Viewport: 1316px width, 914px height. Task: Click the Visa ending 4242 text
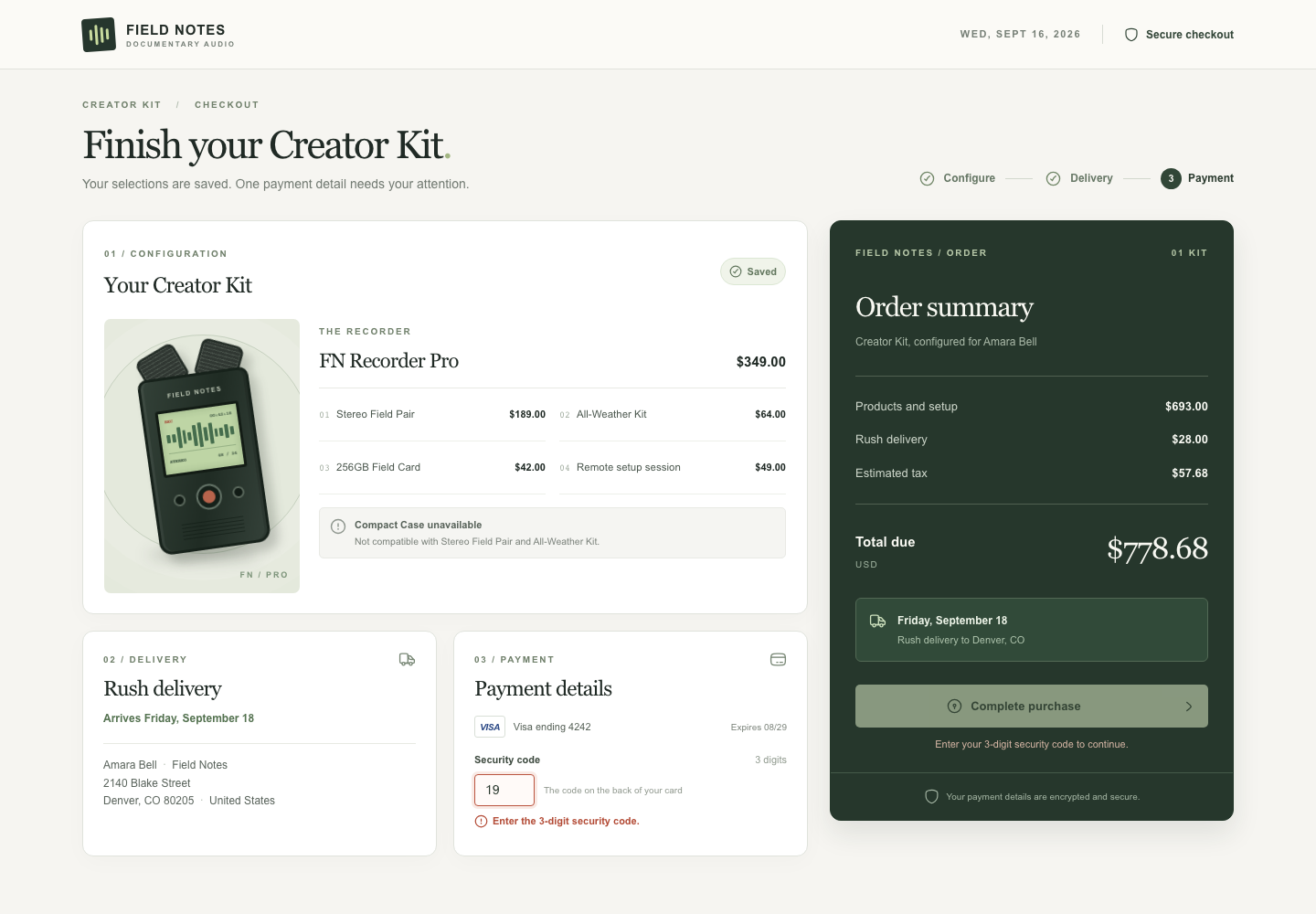pyautogui.click(x=552, y=728)
